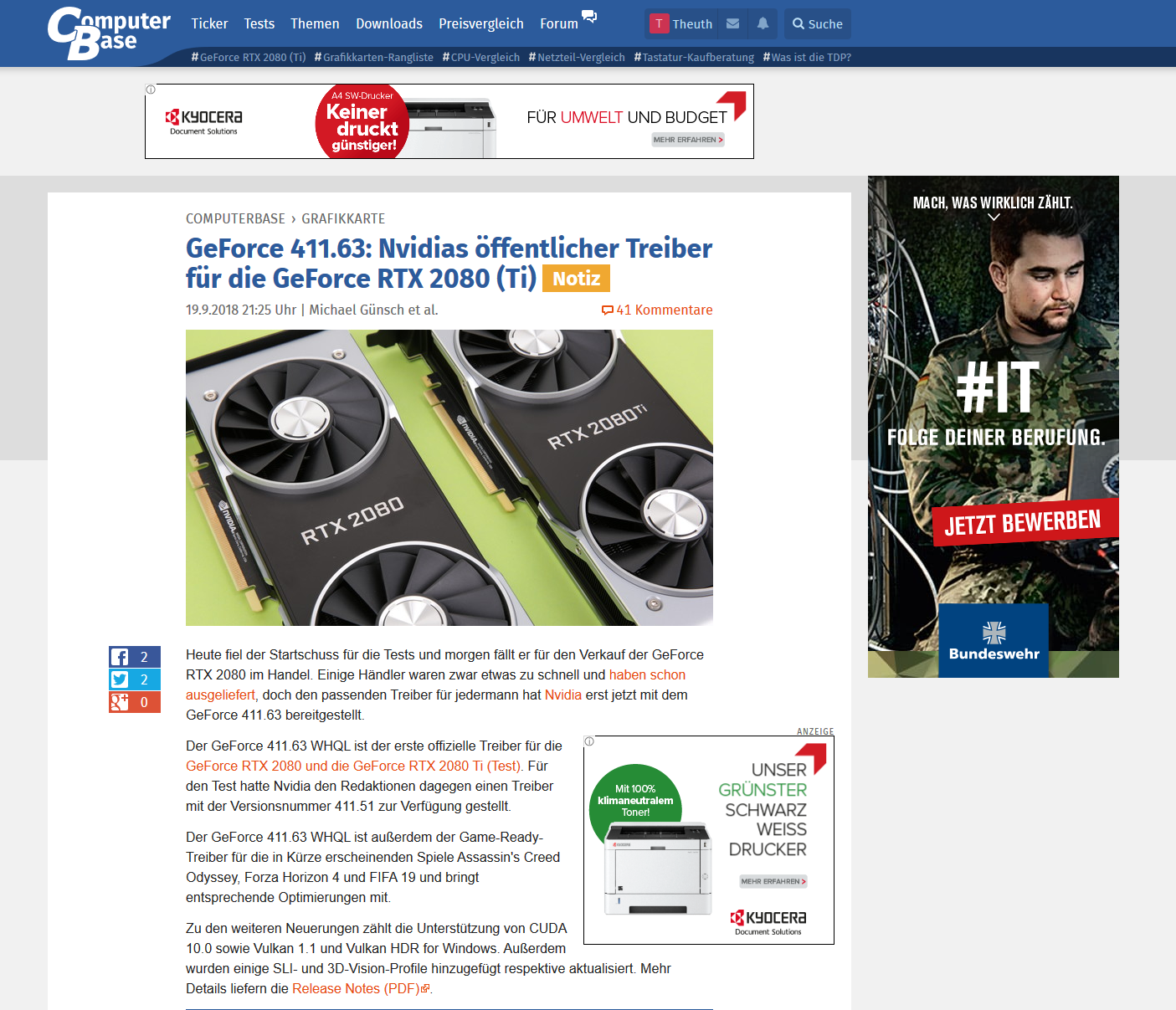Open the Themen menu
This screenshot has width=1176, height=1010.
pyautogui.click(x=315, y=23)
